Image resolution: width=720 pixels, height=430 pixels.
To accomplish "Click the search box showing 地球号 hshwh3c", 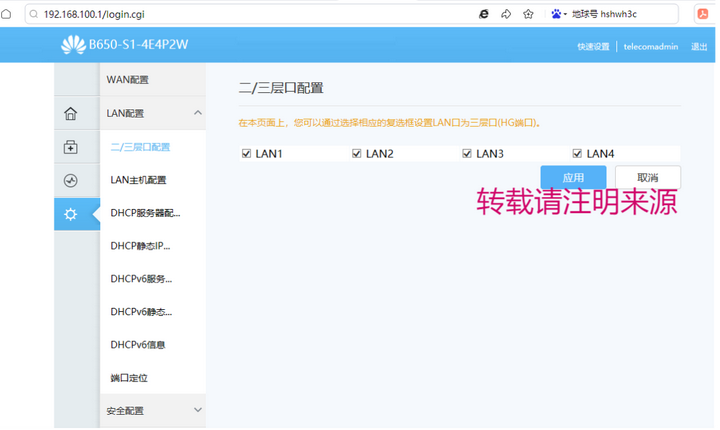I will coord(604,14).
